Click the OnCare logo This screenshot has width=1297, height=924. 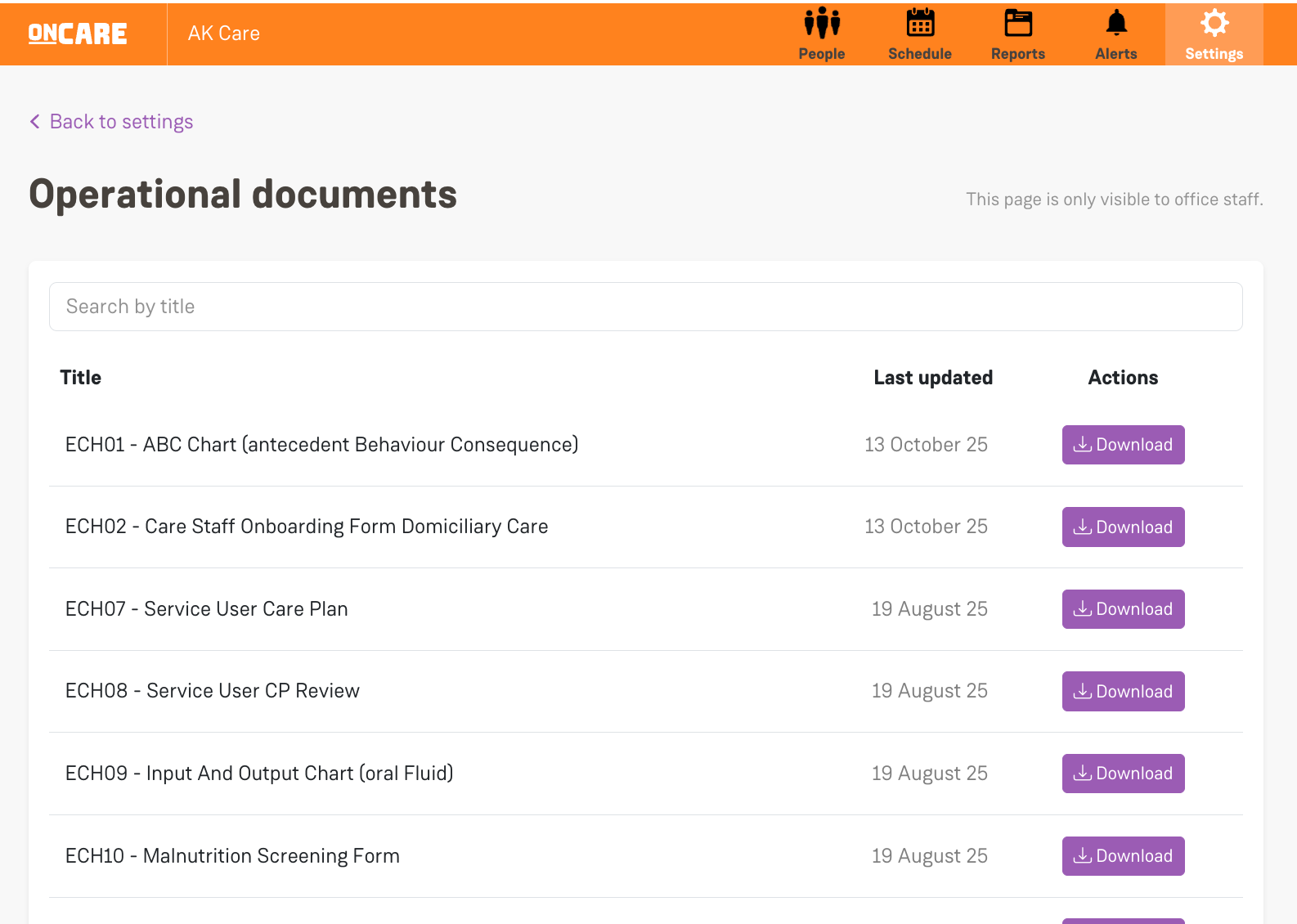[x=78, y=34]
